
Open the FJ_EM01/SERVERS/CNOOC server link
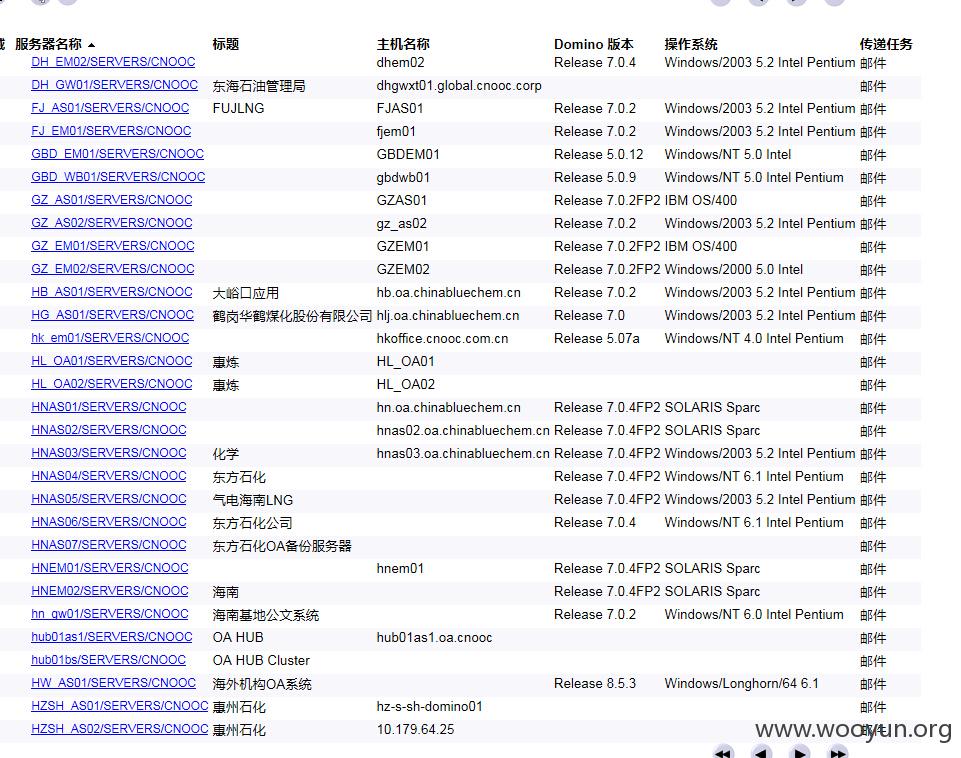111,131
